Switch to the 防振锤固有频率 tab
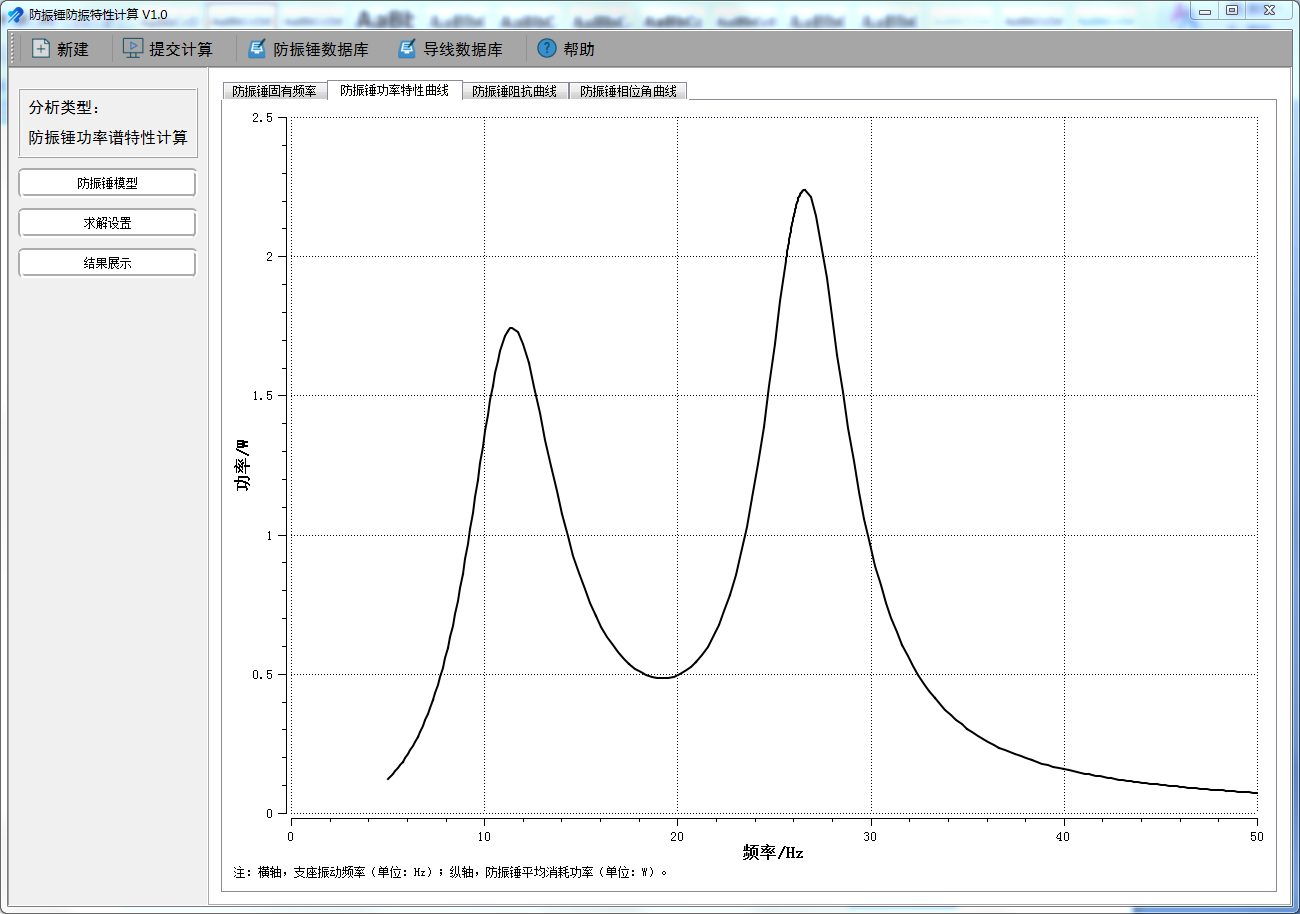The width and height of the screenshot is (1300, 914). [x=275, y=91]
